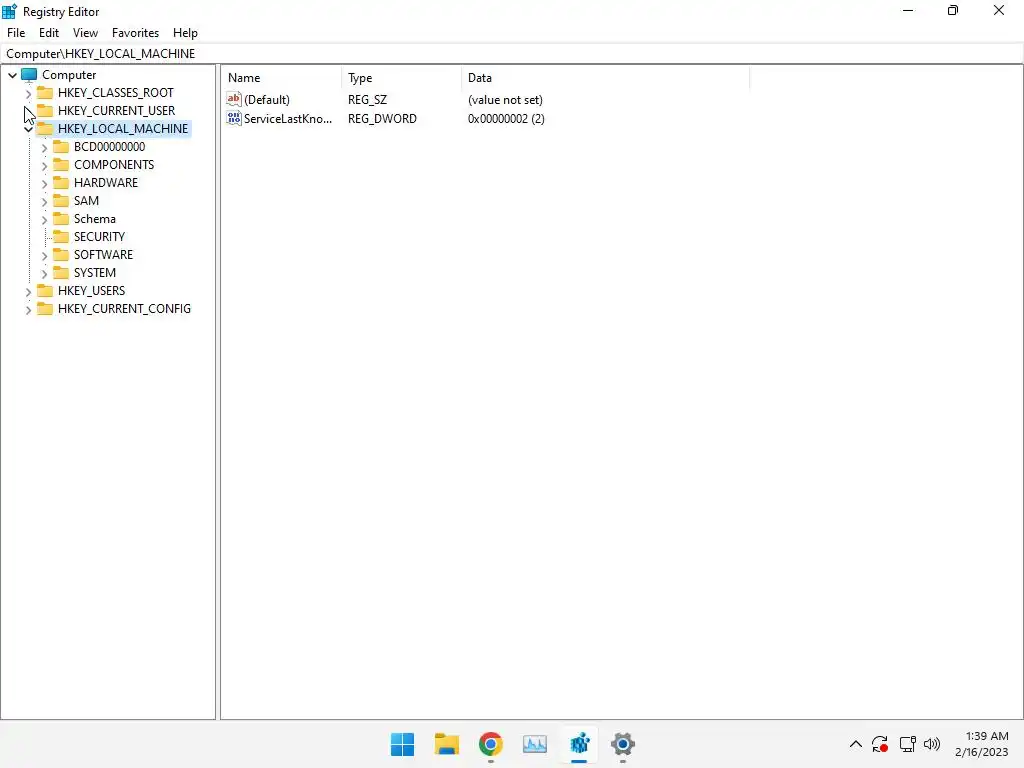Open the Windows Start menu

(x=402, y=744)
